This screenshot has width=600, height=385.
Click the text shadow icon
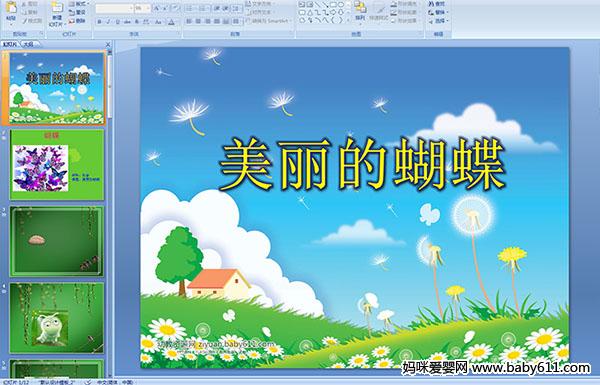coord(137,22)
